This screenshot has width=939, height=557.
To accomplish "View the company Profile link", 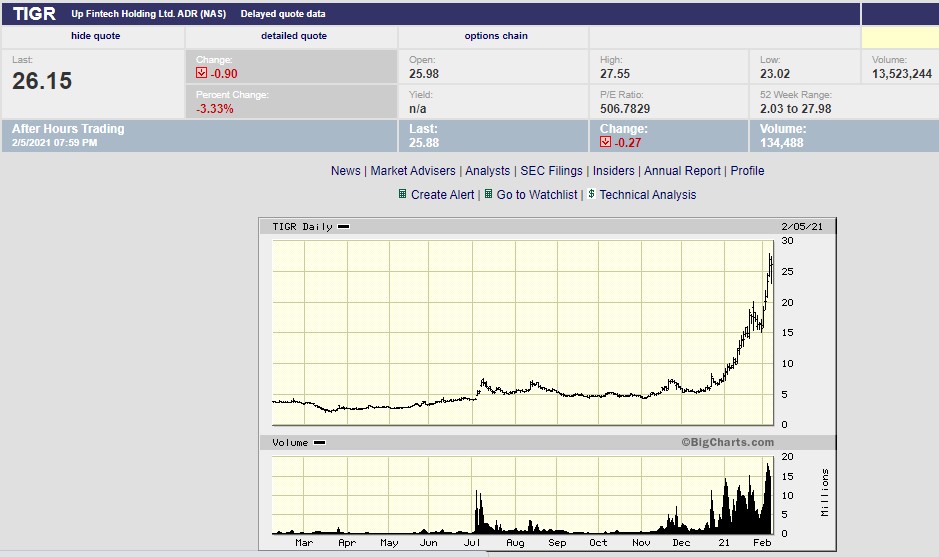I will tap(747, 171).
